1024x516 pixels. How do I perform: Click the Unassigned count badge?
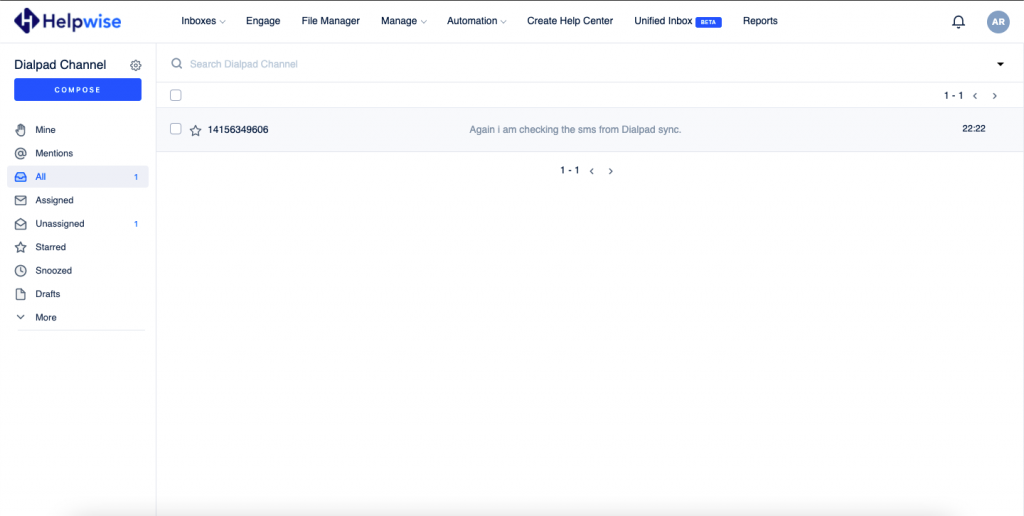tap(136, 224)
